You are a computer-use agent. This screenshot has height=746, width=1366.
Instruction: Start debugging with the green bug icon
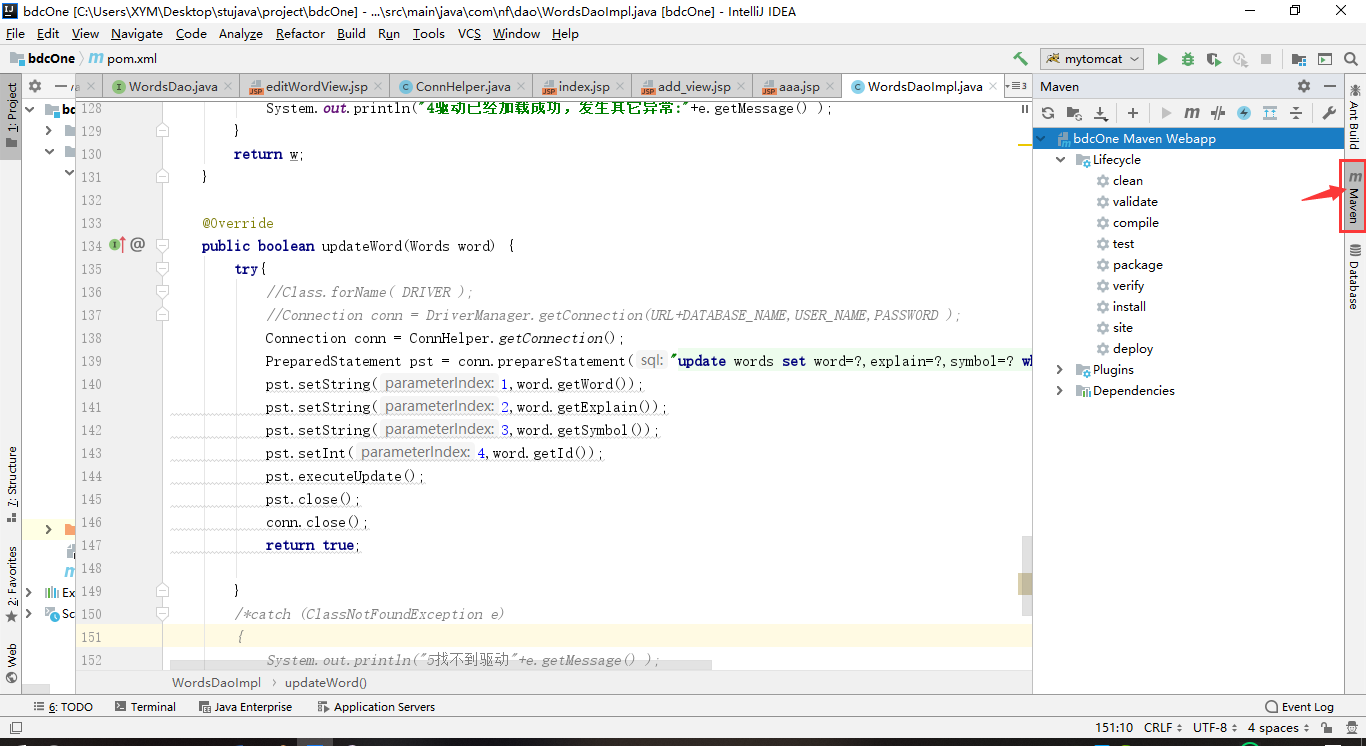(1188, 59)
